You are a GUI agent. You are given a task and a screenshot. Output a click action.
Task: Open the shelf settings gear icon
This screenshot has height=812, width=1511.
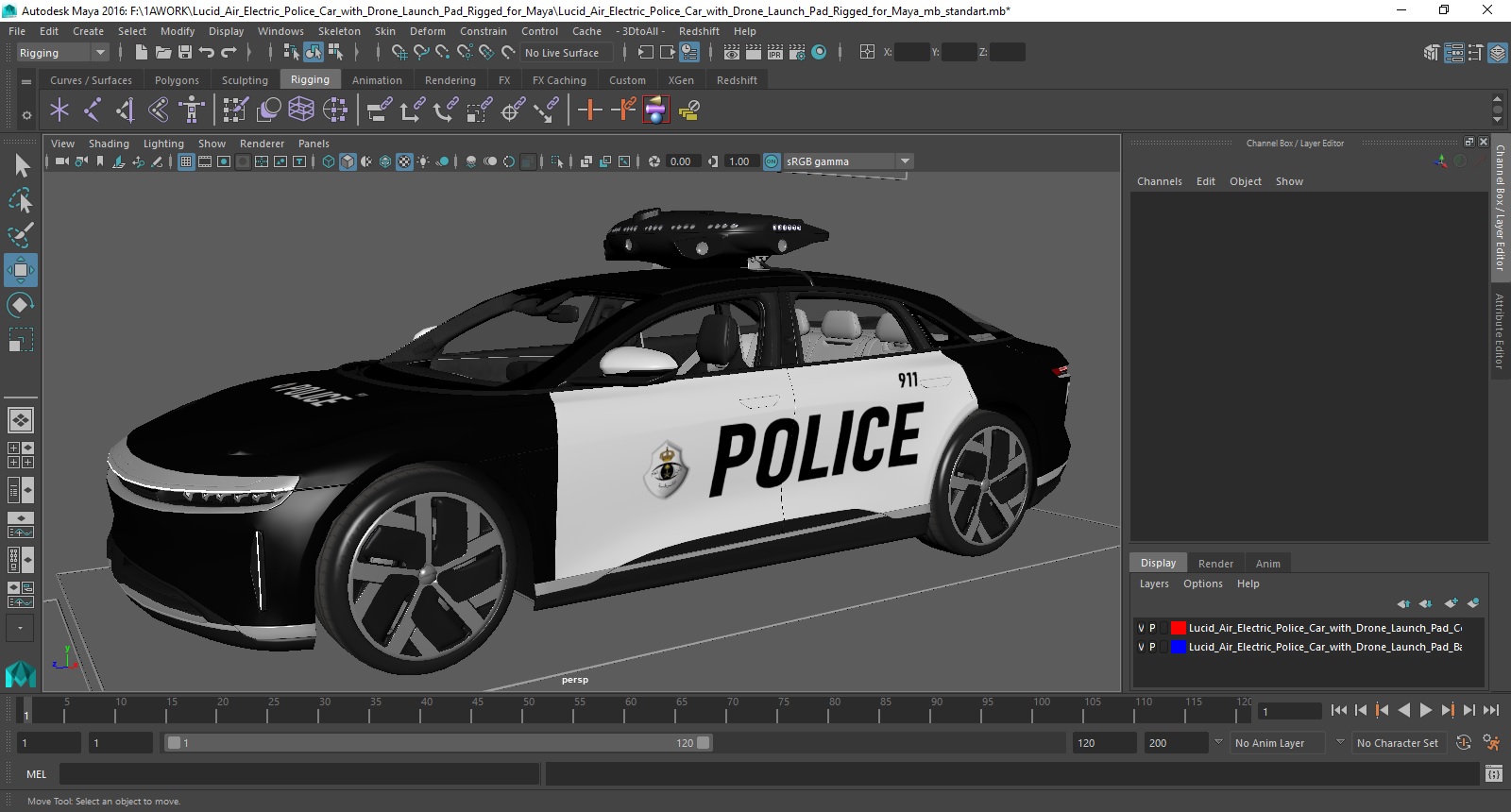(26, 115)
